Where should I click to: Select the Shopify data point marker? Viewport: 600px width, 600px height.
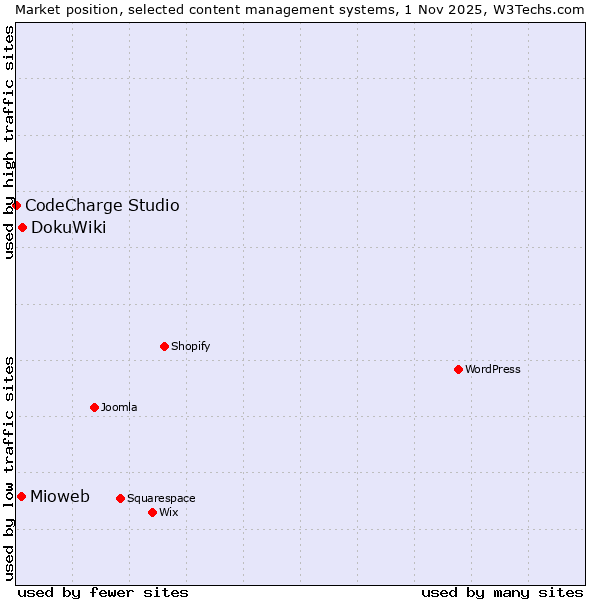(164, 346)
